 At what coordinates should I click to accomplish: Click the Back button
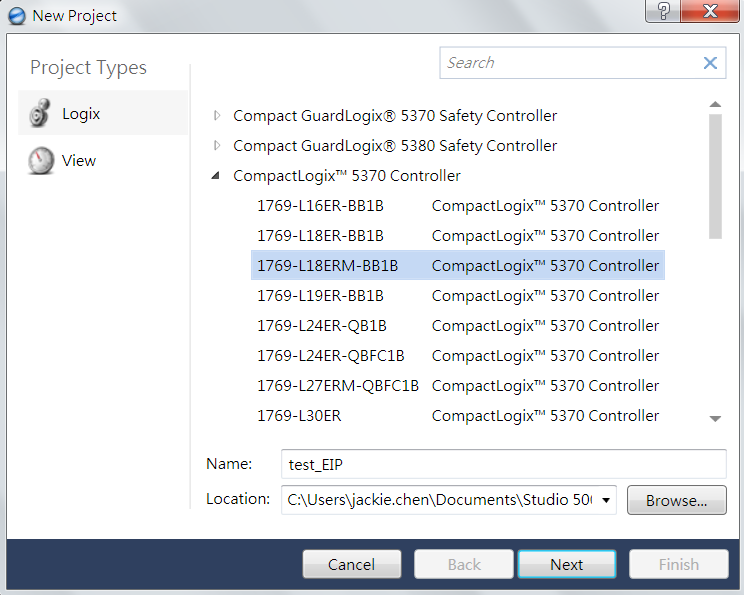point(464,564)
